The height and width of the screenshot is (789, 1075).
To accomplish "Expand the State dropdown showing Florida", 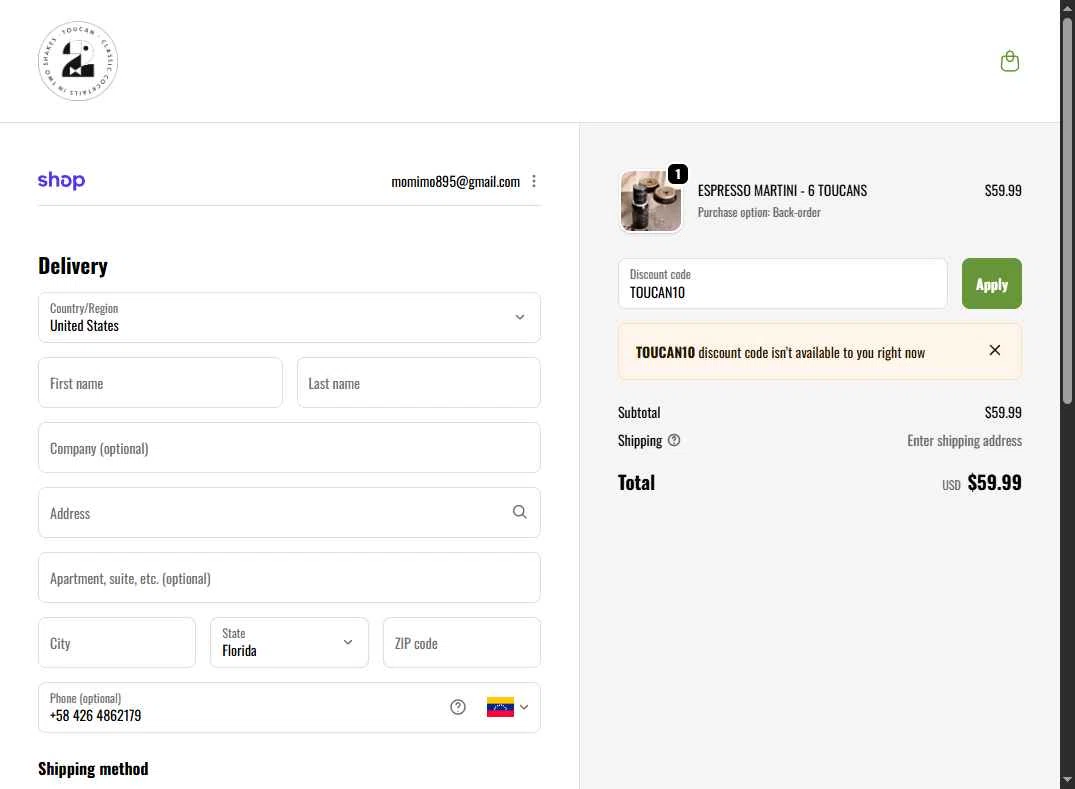I will (x=289, y=642).
